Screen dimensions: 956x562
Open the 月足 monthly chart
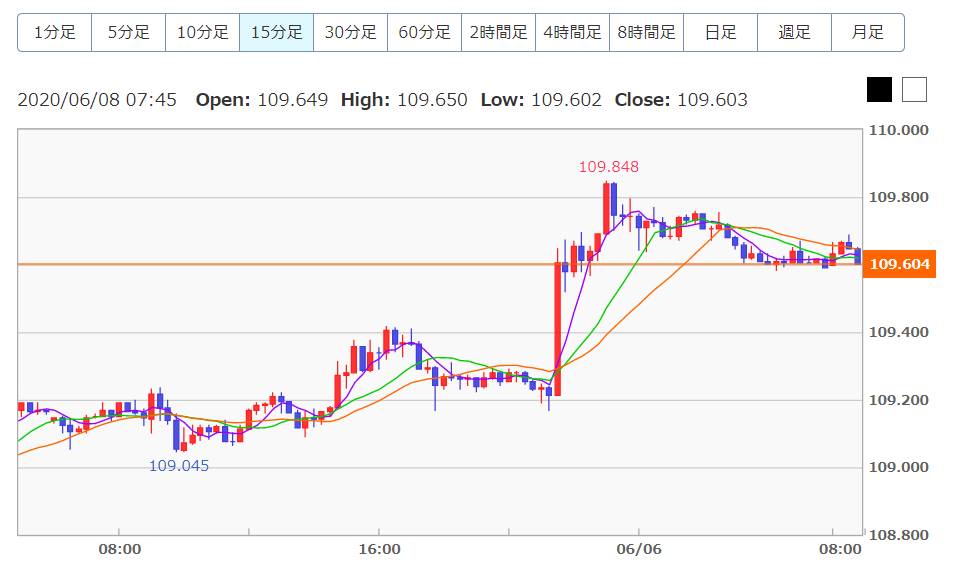point(868,32)
